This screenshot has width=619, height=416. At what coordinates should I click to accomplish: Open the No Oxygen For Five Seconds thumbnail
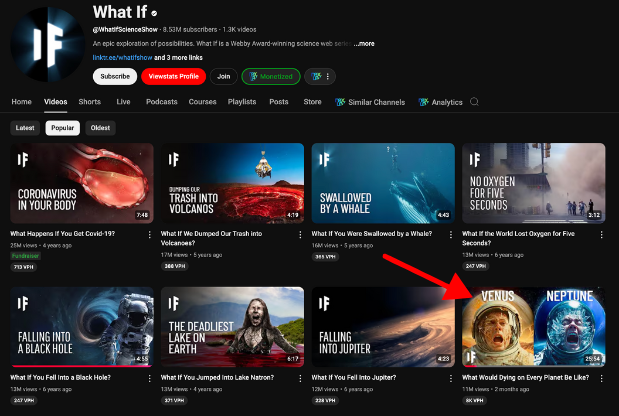[534, 183]
